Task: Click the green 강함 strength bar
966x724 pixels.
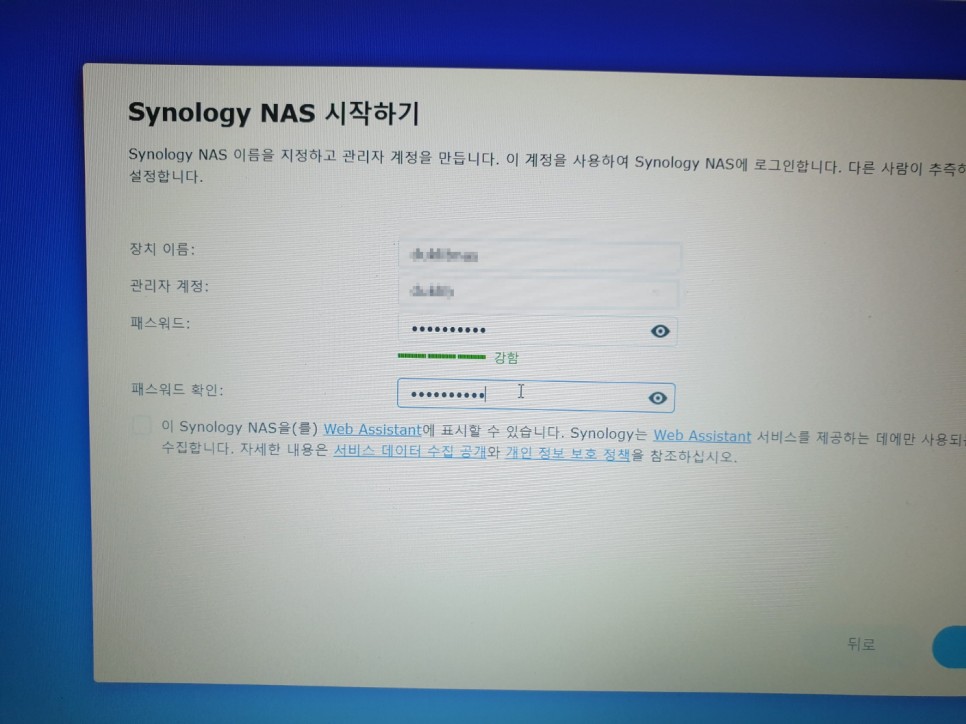Action: pos(442,356)
